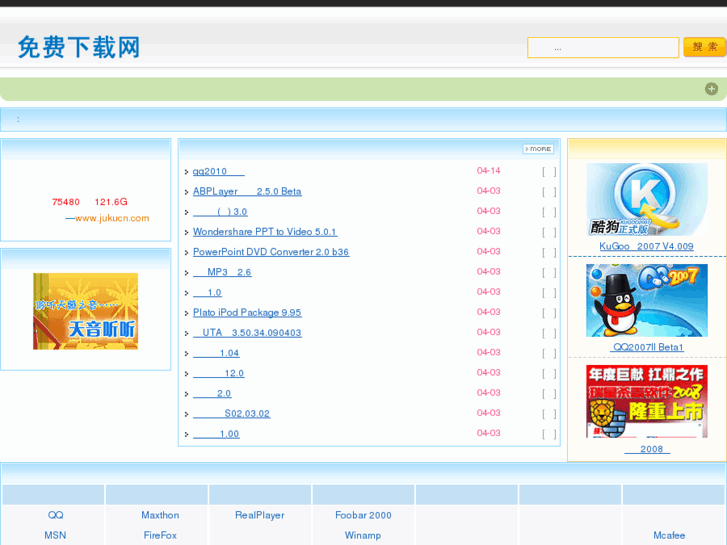Image resolution: width=727 pixels, height=545 pixels.
Task: Open the link ending in 1.04
Action: [x=216, y=353]
